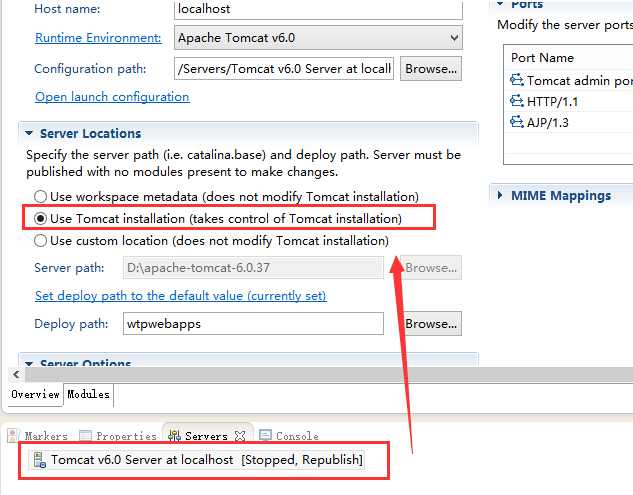Collapse the Server Options section

(29, 363)
